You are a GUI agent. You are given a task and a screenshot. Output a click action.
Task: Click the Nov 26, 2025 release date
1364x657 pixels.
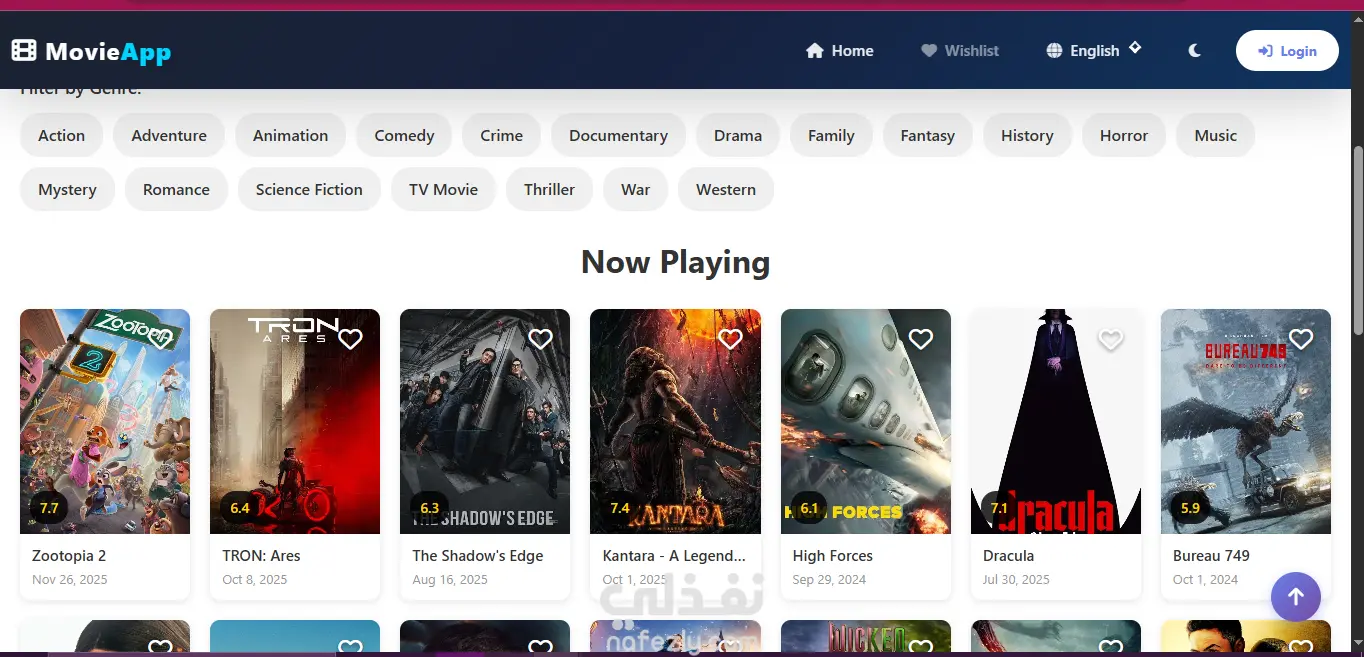[x=70, y=579]
